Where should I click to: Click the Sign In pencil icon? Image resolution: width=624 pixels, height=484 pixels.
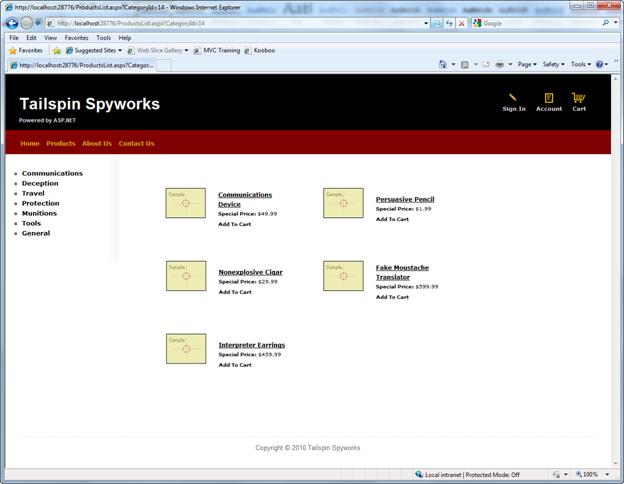(513, 97)
